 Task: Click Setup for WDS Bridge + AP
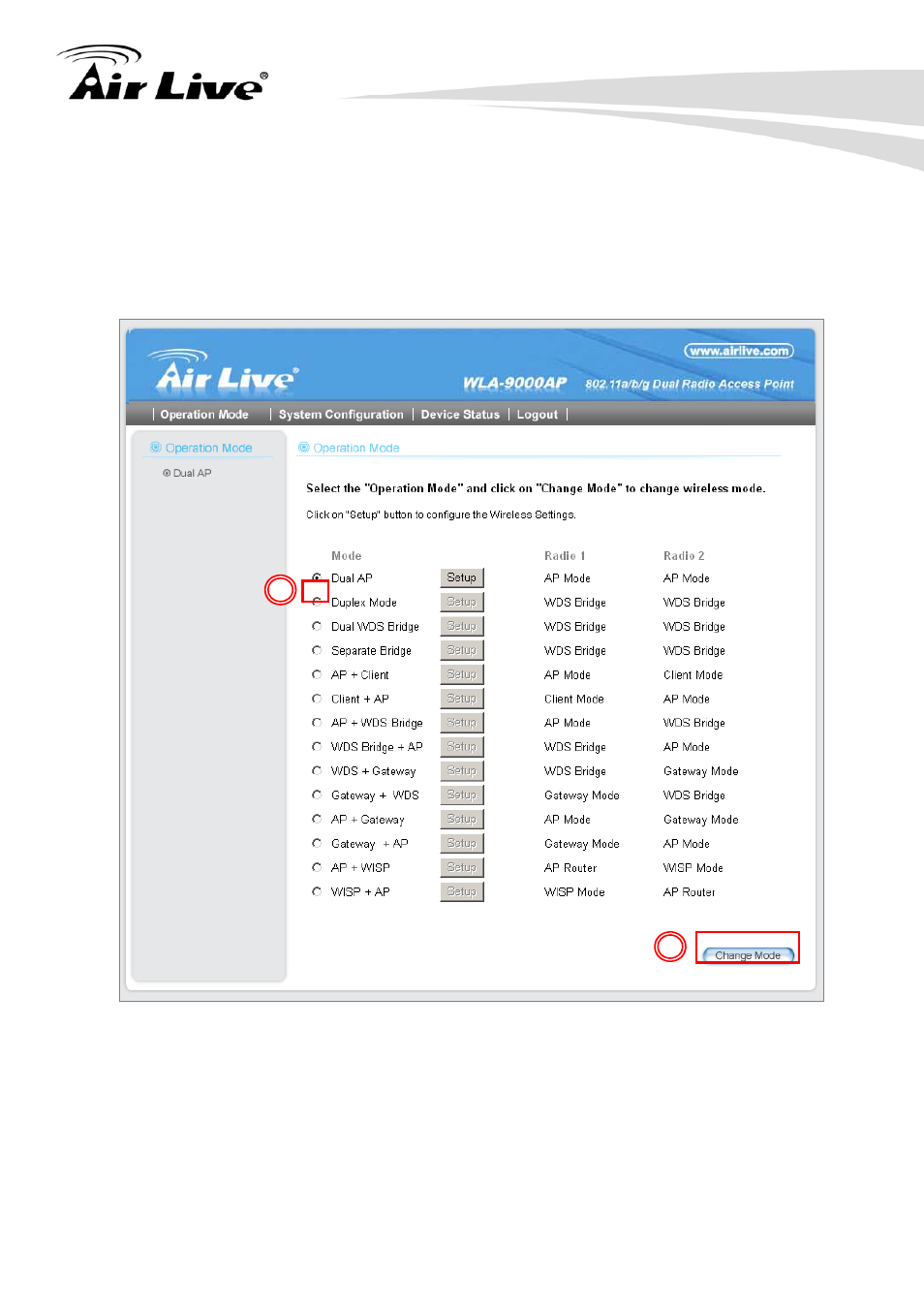(x=462, y=746)
